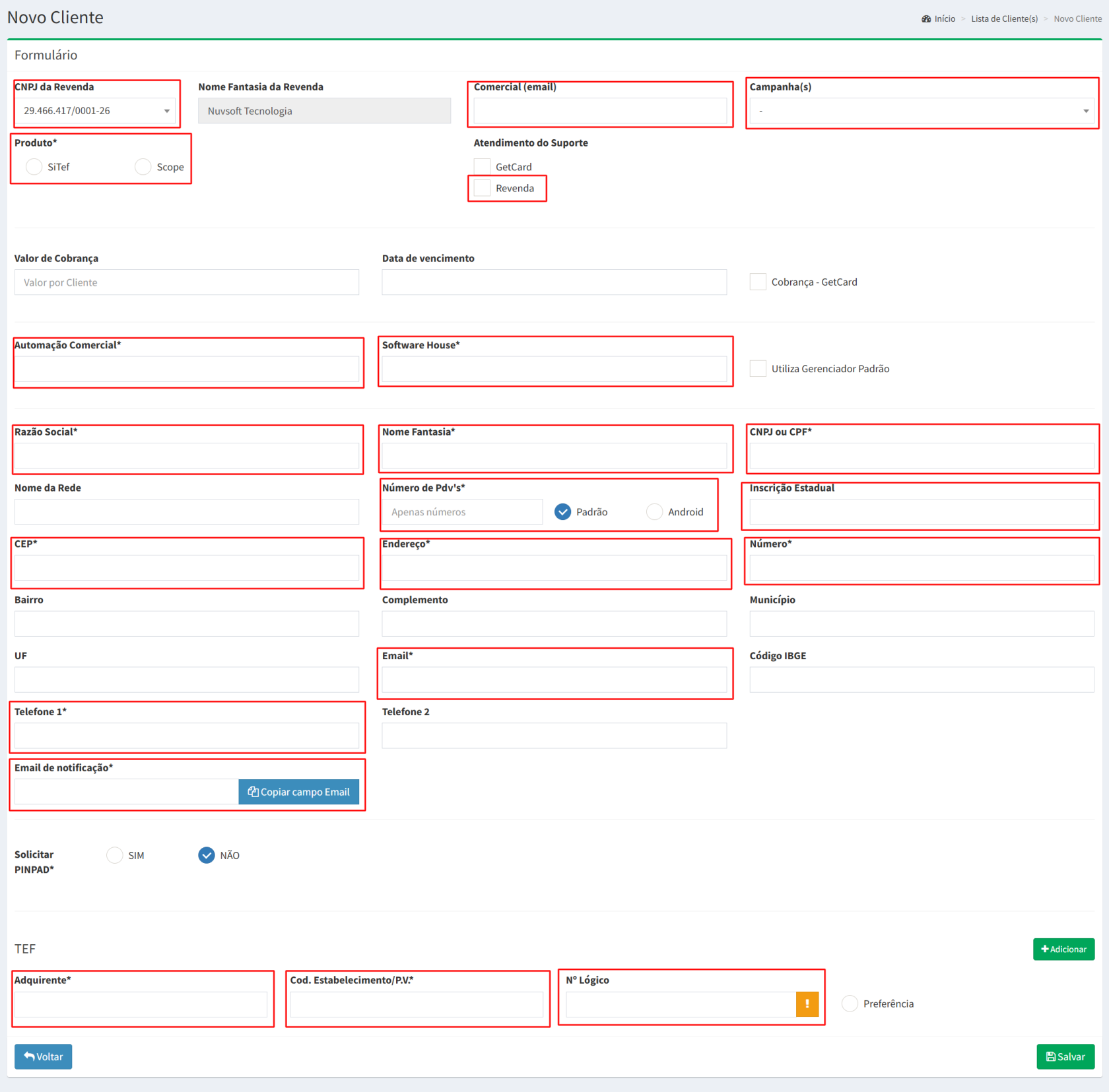Focus the Software House field
The height and width of the screenshot is (1092, 1109).
(554, 369)
